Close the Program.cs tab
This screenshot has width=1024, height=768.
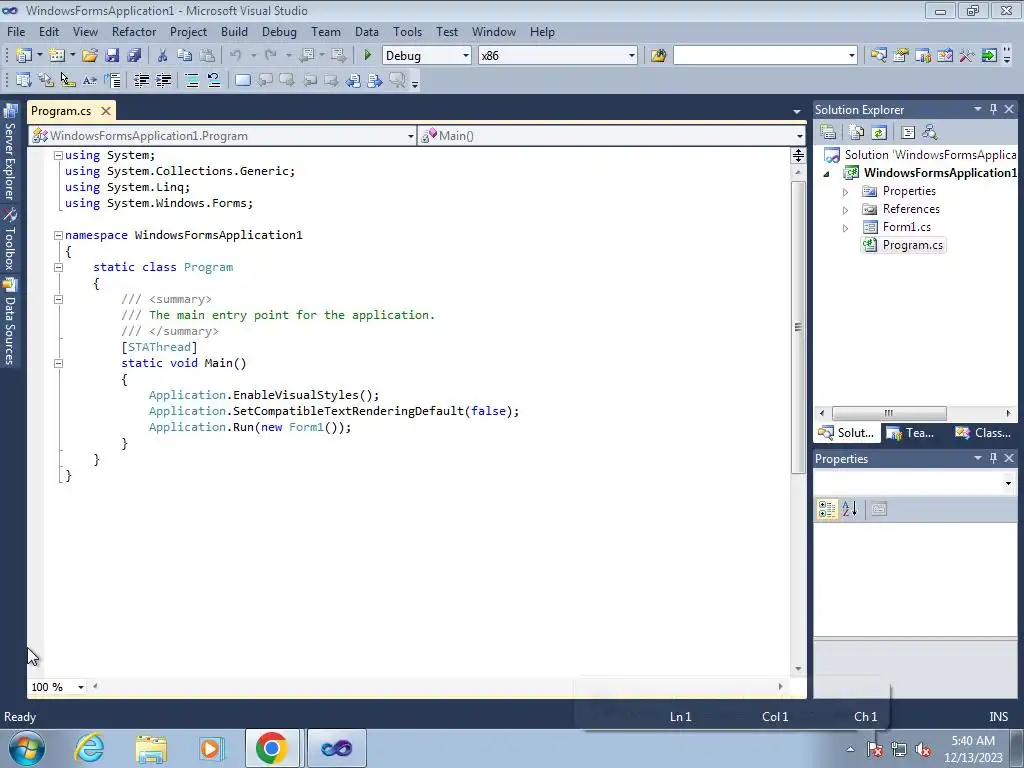pyautogui.click(x=105, y=111)
